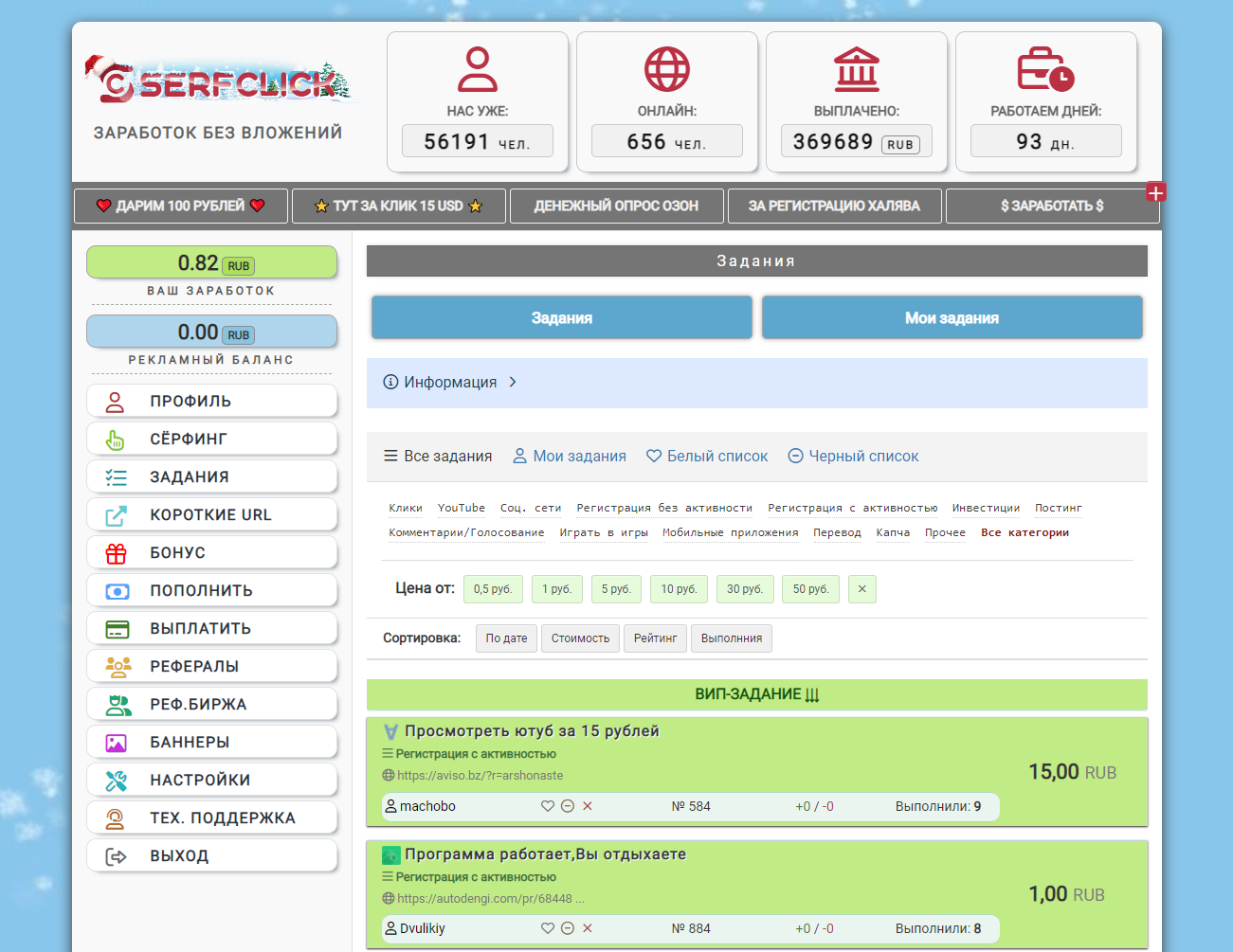Click the ПОПОЛНИТЬ banknote icon

[117, 591]
